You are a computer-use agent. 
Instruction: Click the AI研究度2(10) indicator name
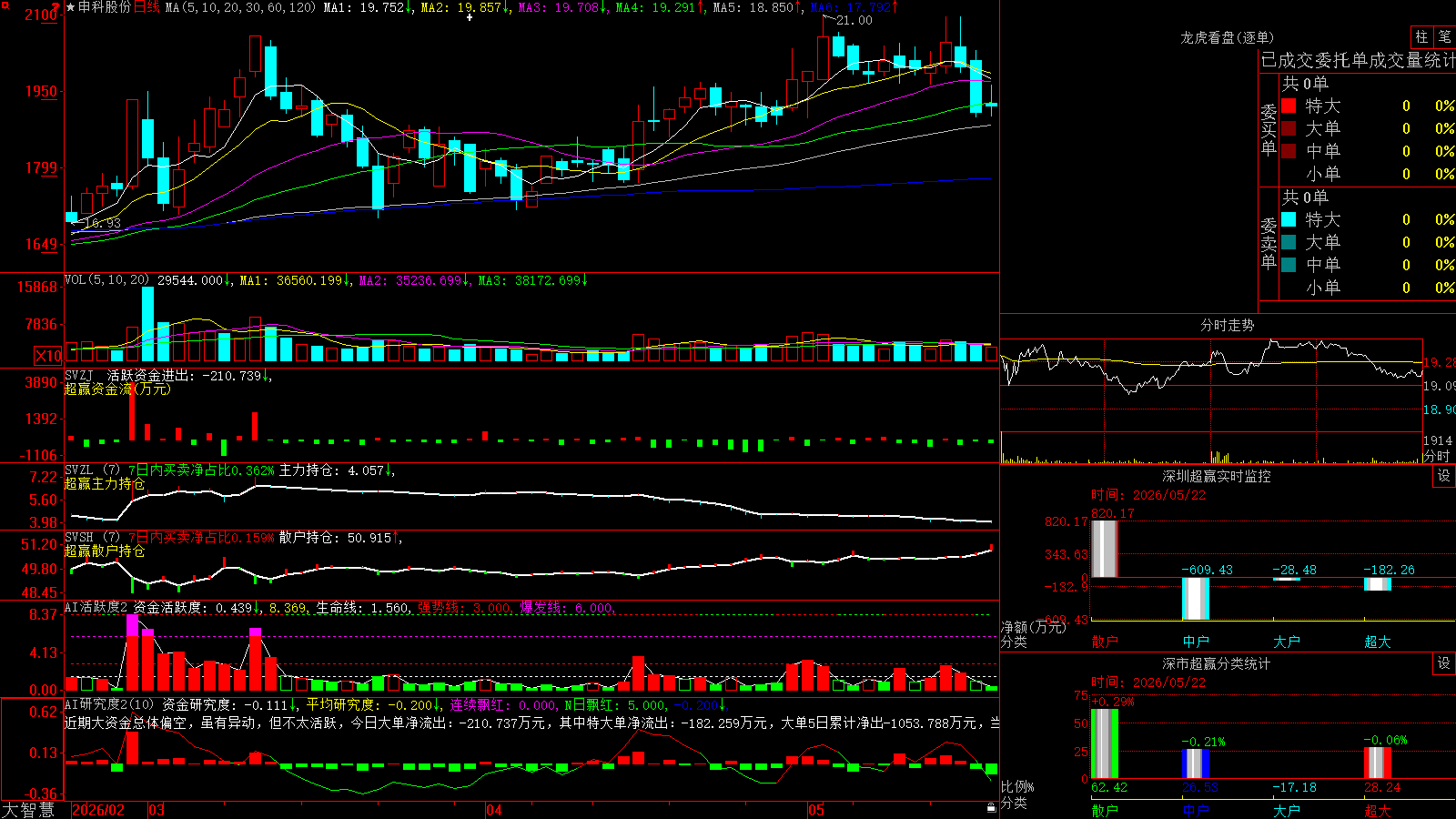(109, 704)
